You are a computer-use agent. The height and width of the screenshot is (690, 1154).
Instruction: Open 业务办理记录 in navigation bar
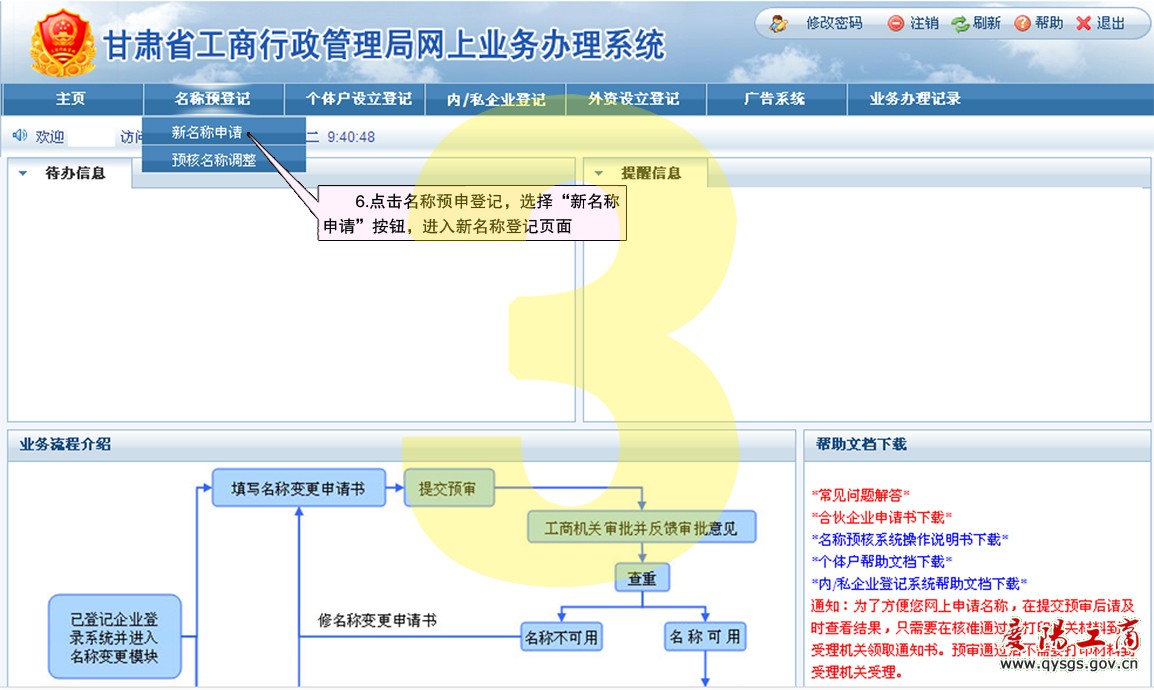[x=915, y=99]
